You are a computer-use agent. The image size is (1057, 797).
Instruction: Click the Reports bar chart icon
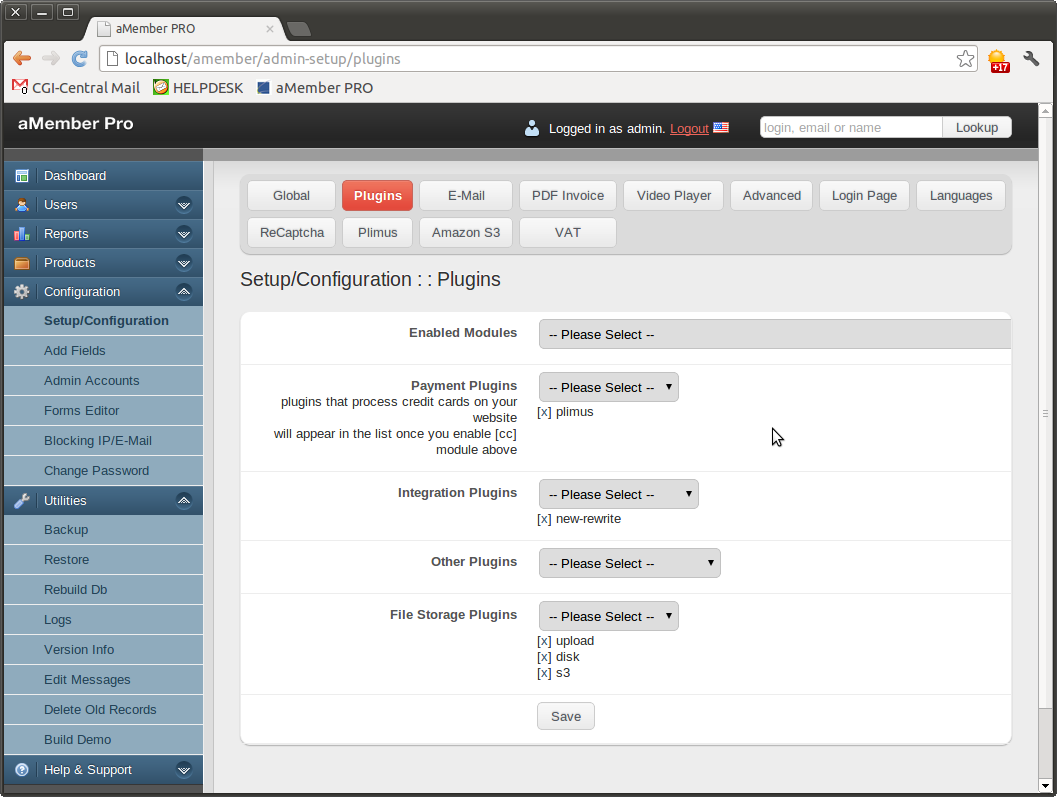pos(21,234)
